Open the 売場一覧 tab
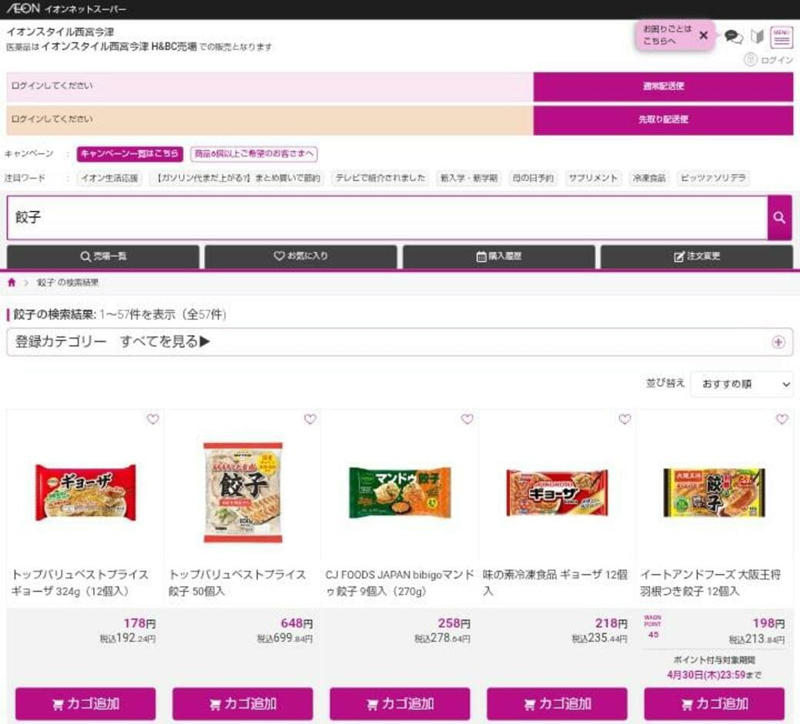The height and width of the screenshot is (724, 800). tap(103, 256)
